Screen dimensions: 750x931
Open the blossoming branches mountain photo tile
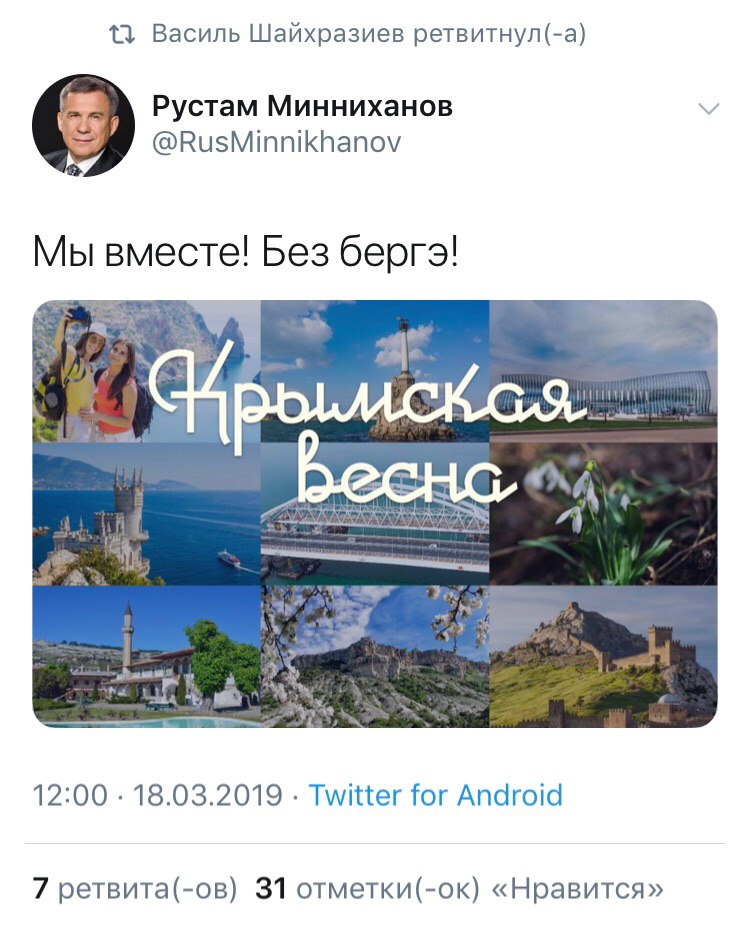[x=375, y=657]
